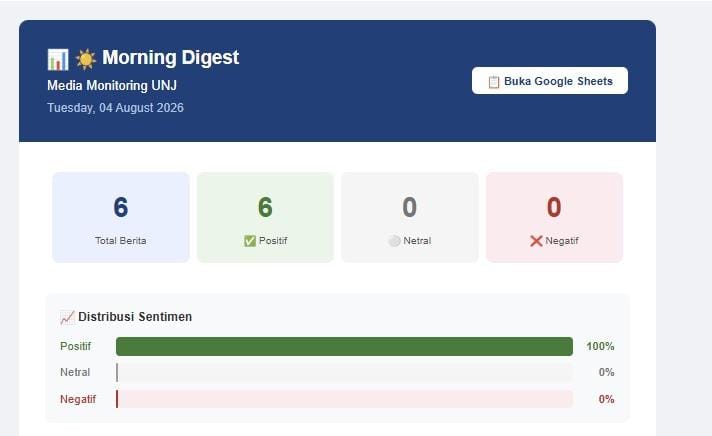Viewport: 712px width, 436px height.
Task: Click the red X icon beside Negatif
Action: click(x=536, y=241)
